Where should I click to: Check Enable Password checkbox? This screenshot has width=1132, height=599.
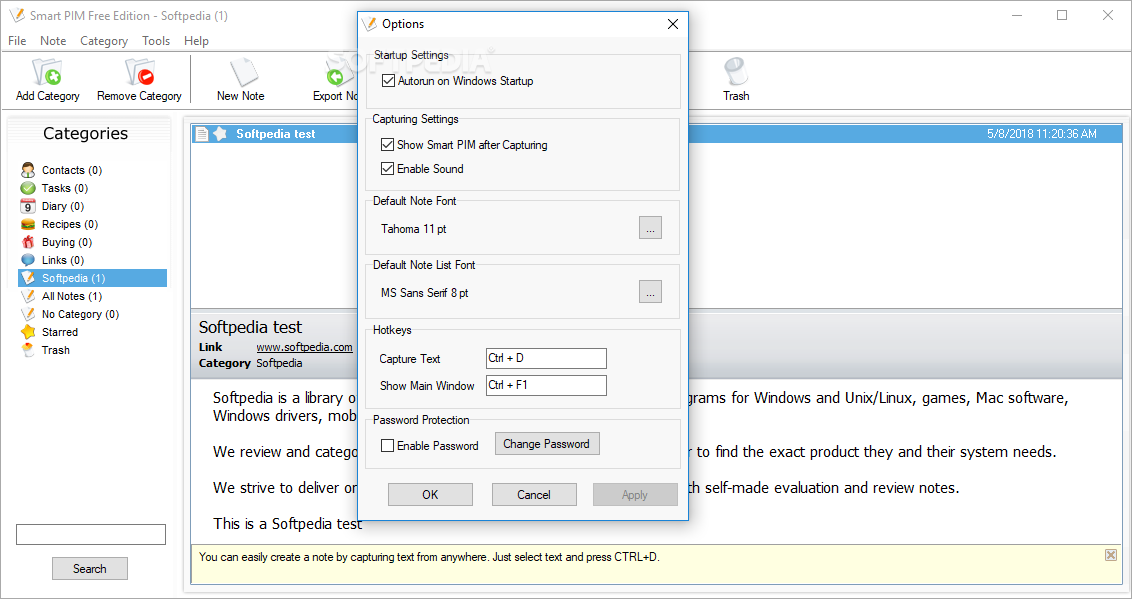pyautogui.click(x=388, y=446)
